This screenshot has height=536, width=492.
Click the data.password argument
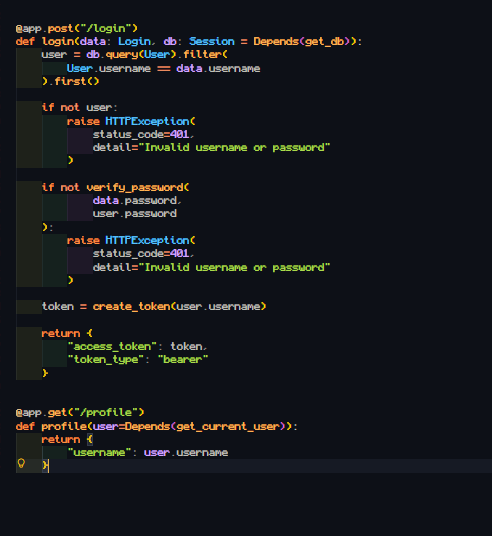pos(135,201)
